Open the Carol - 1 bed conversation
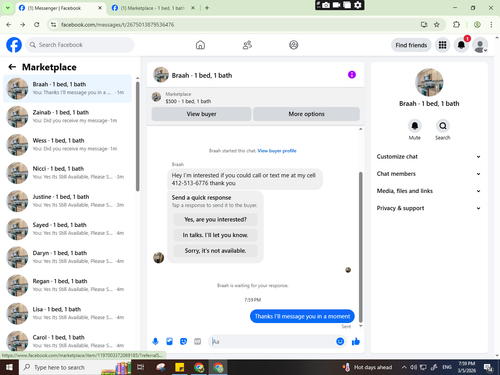500x375 pixels. point(67,341)
